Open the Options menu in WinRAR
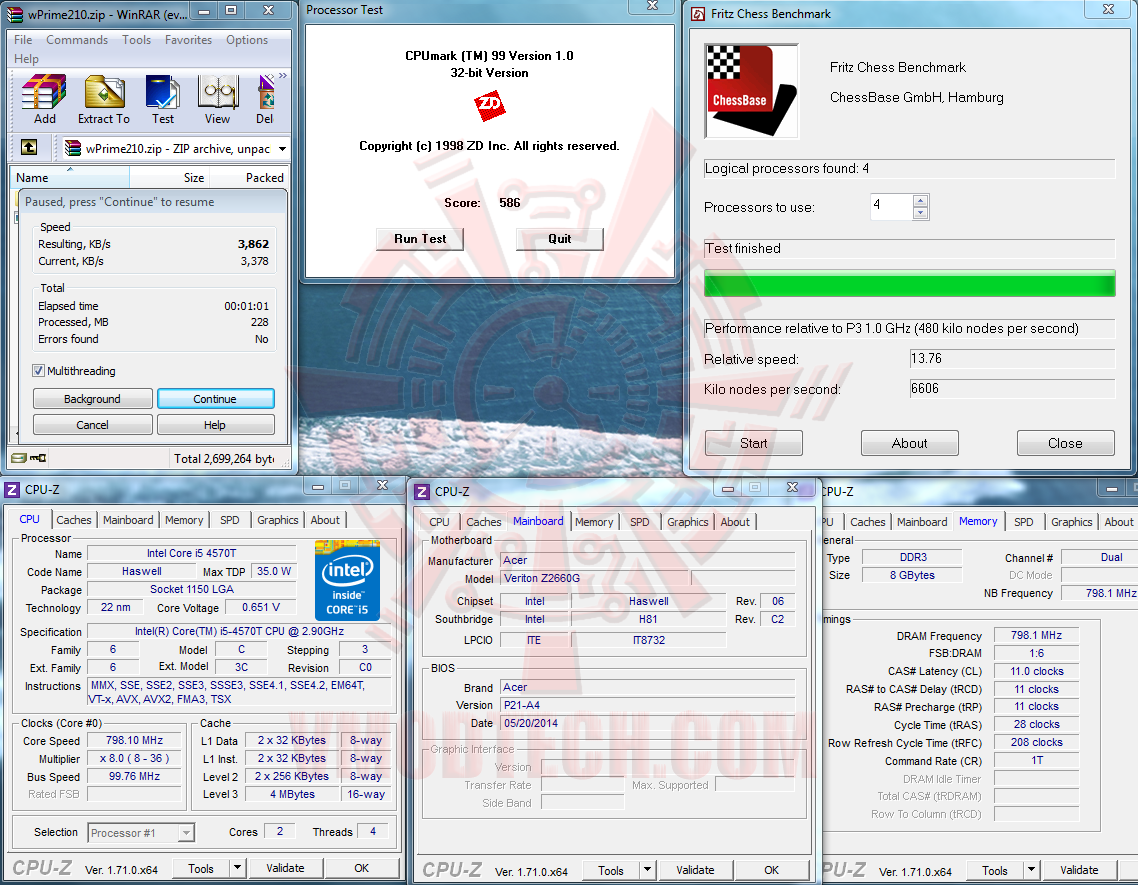 (247, 40)
